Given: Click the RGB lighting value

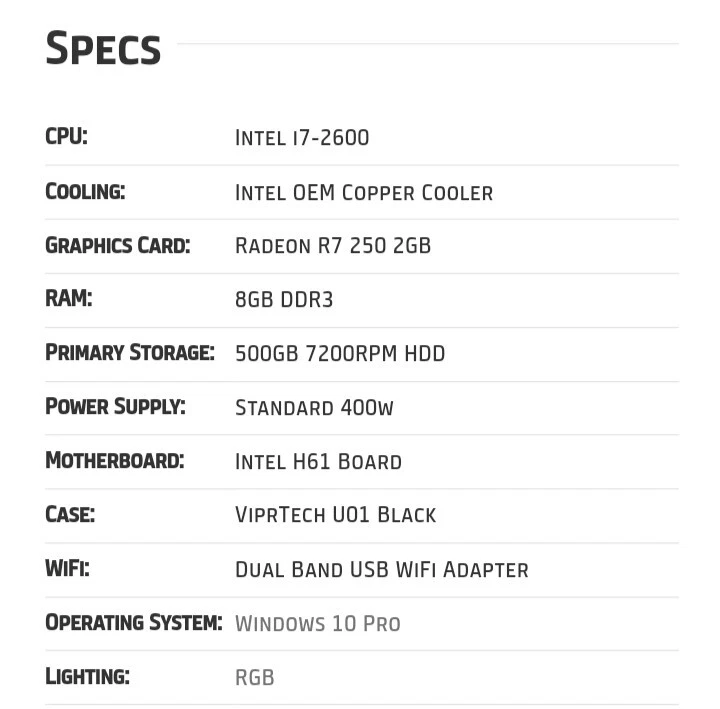Looking at the screenshot, I should (x=254, y=678).
